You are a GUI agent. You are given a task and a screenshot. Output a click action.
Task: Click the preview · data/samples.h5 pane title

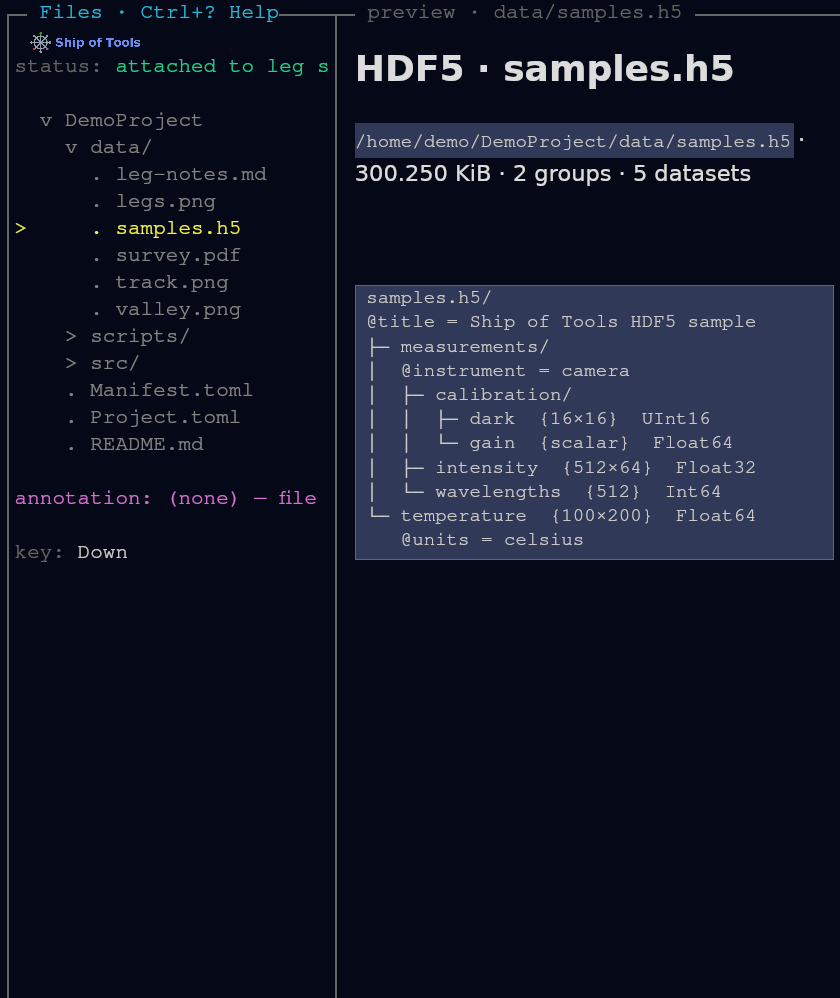click(524, 13)
